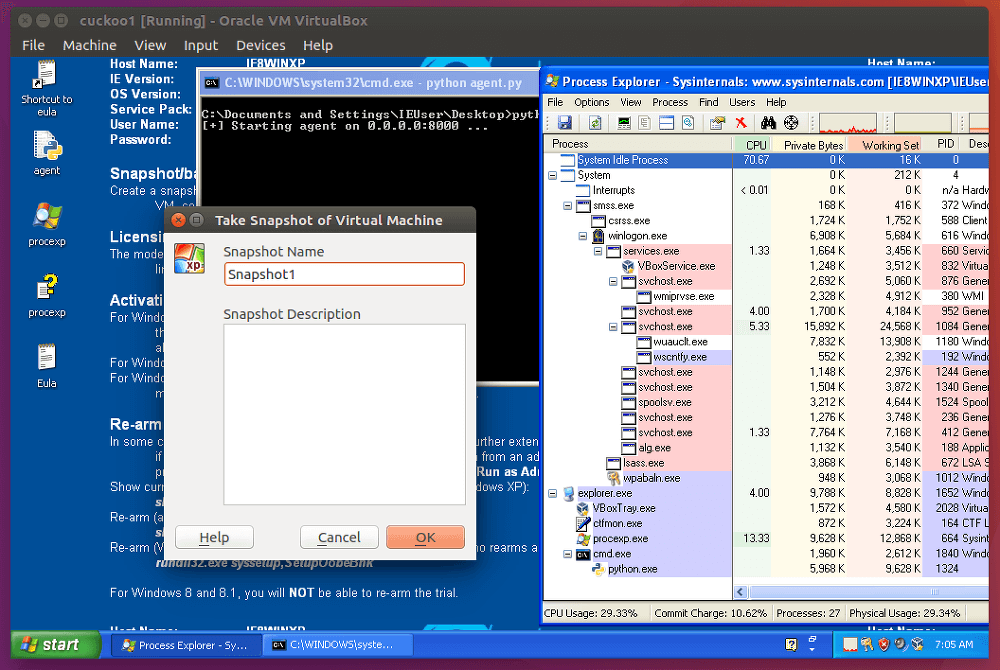Viewport: 1000px width, 670px height.
Task: Click the Refresh Now toolbar icon
Action: point(595,122)
